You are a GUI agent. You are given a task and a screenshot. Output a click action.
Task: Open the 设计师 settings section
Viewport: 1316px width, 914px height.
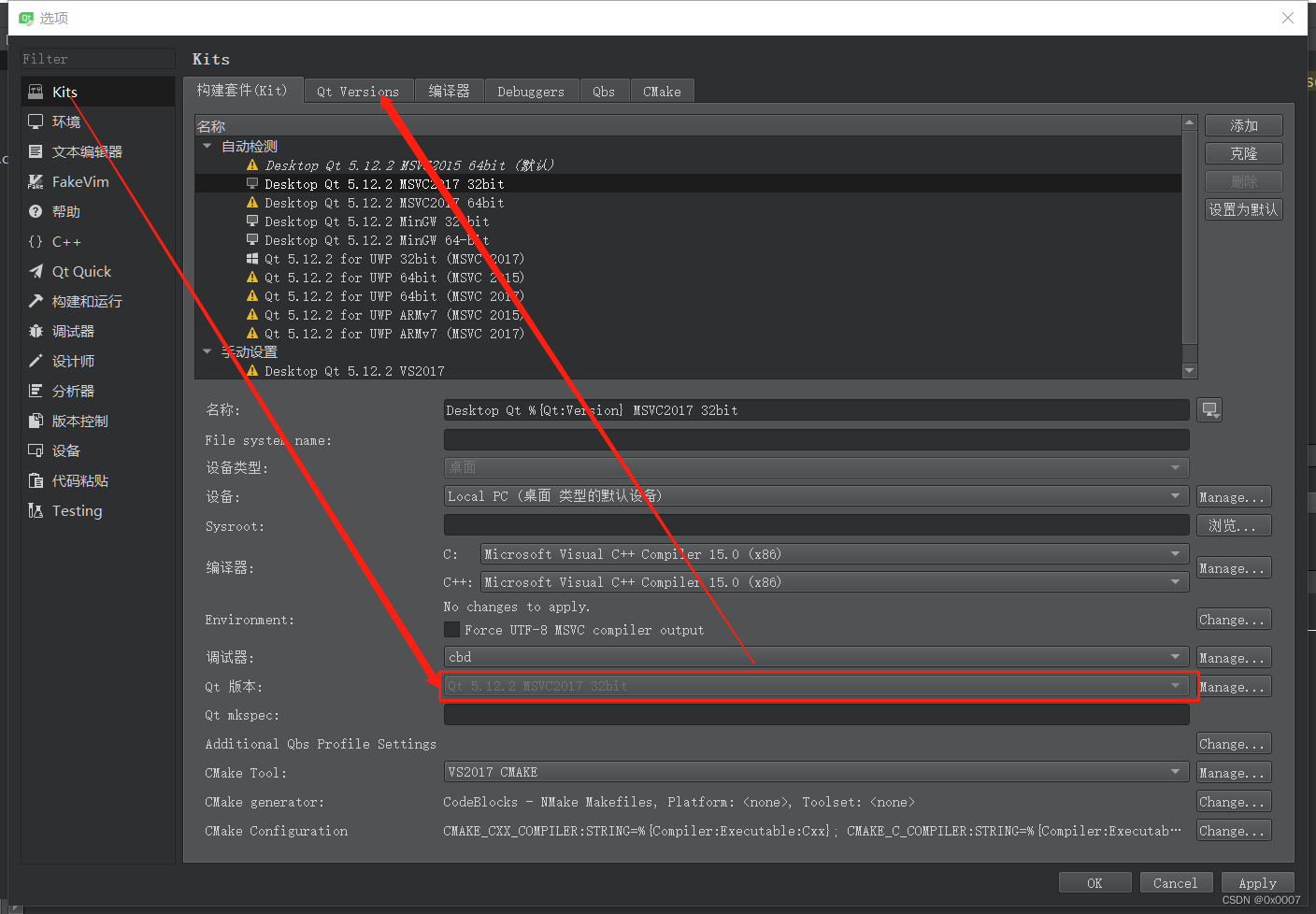72,361
